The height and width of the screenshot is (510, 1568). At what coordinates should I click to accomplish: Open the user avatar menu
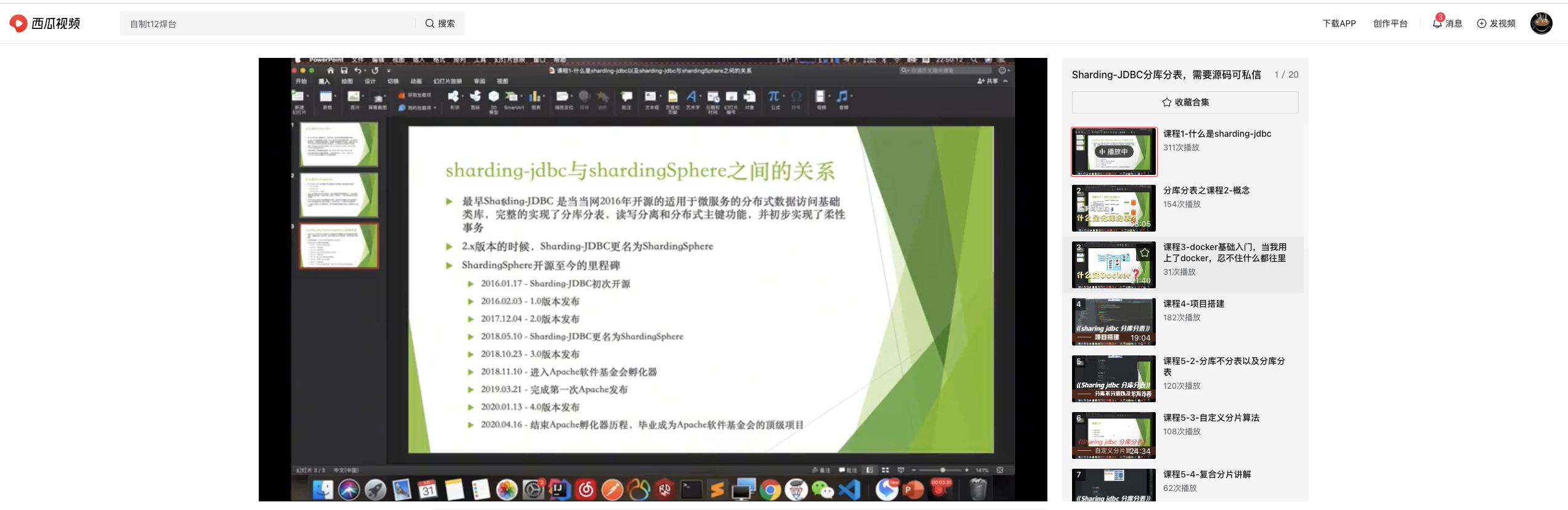point(1541,23)
